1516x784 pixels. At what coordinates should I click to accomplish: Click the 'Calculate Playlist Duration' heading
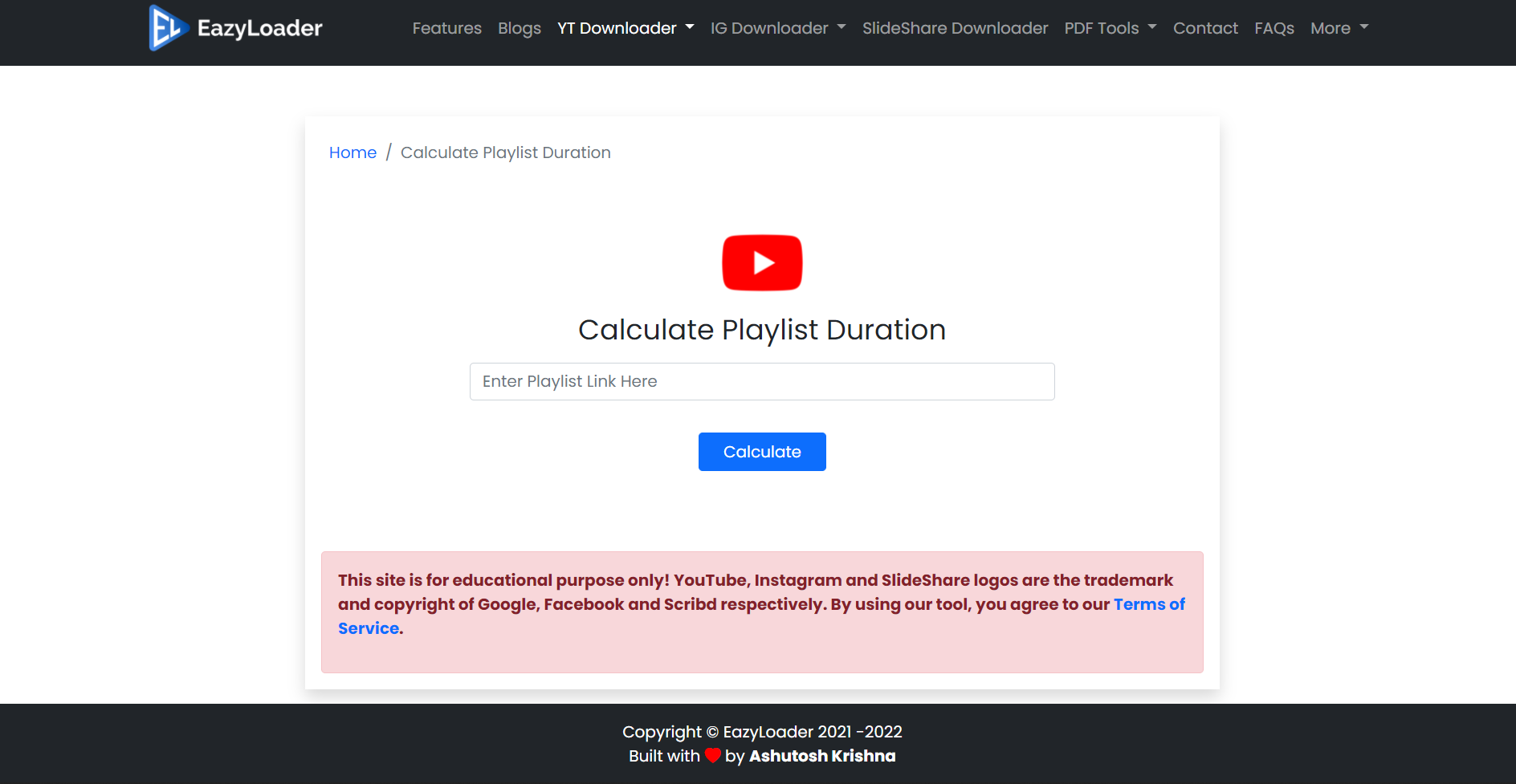pos(762,330)
